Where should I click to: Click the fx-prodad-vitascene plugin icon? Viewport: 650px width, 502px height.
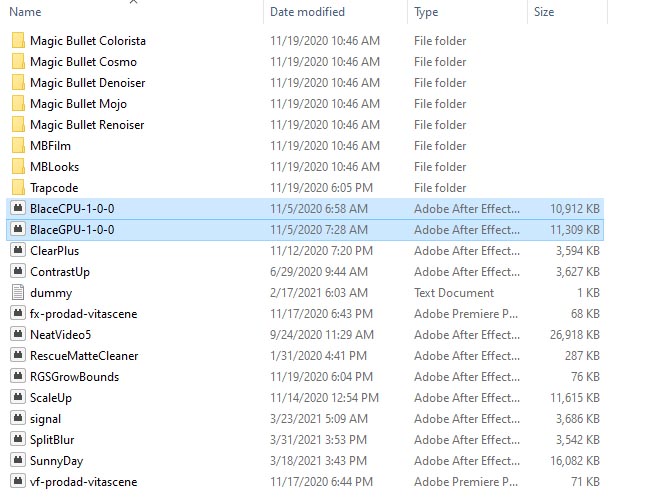tap(18, 313)
